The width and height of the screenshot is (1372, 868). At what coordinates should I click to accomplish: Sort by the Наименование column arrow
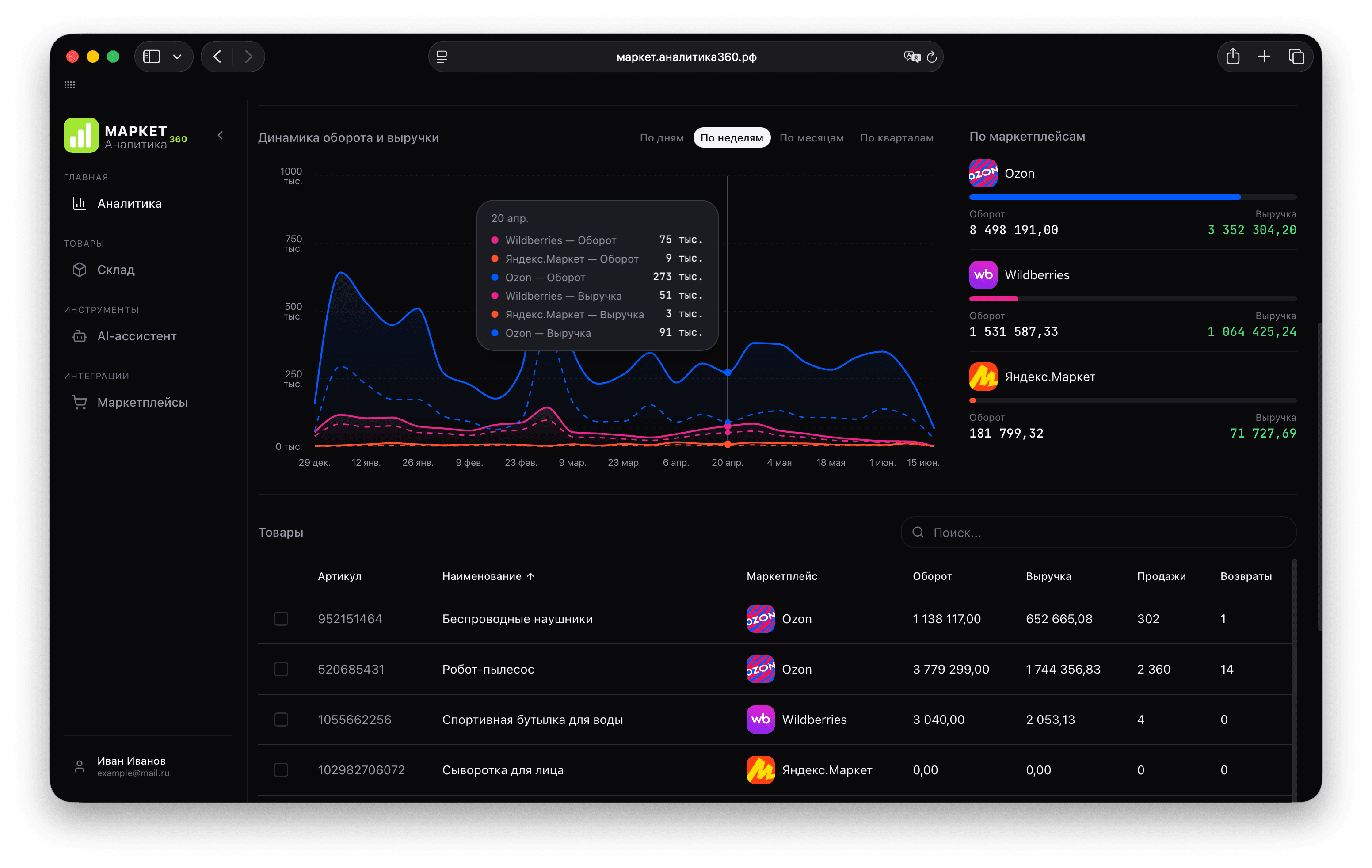click(530, 576)
